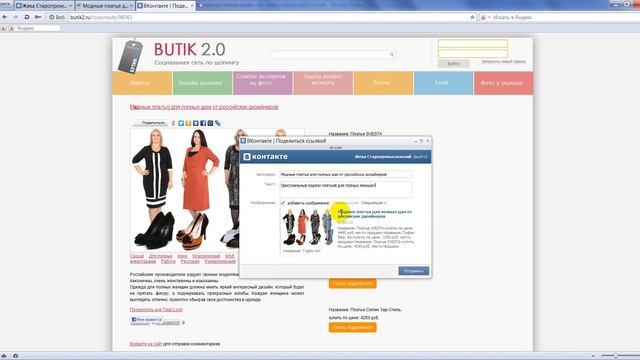The height and width of the screenshot is (360, 640).
Task: Click the 'Романтический' tag link
Action: pyautogui.click(x=220, y=261)
